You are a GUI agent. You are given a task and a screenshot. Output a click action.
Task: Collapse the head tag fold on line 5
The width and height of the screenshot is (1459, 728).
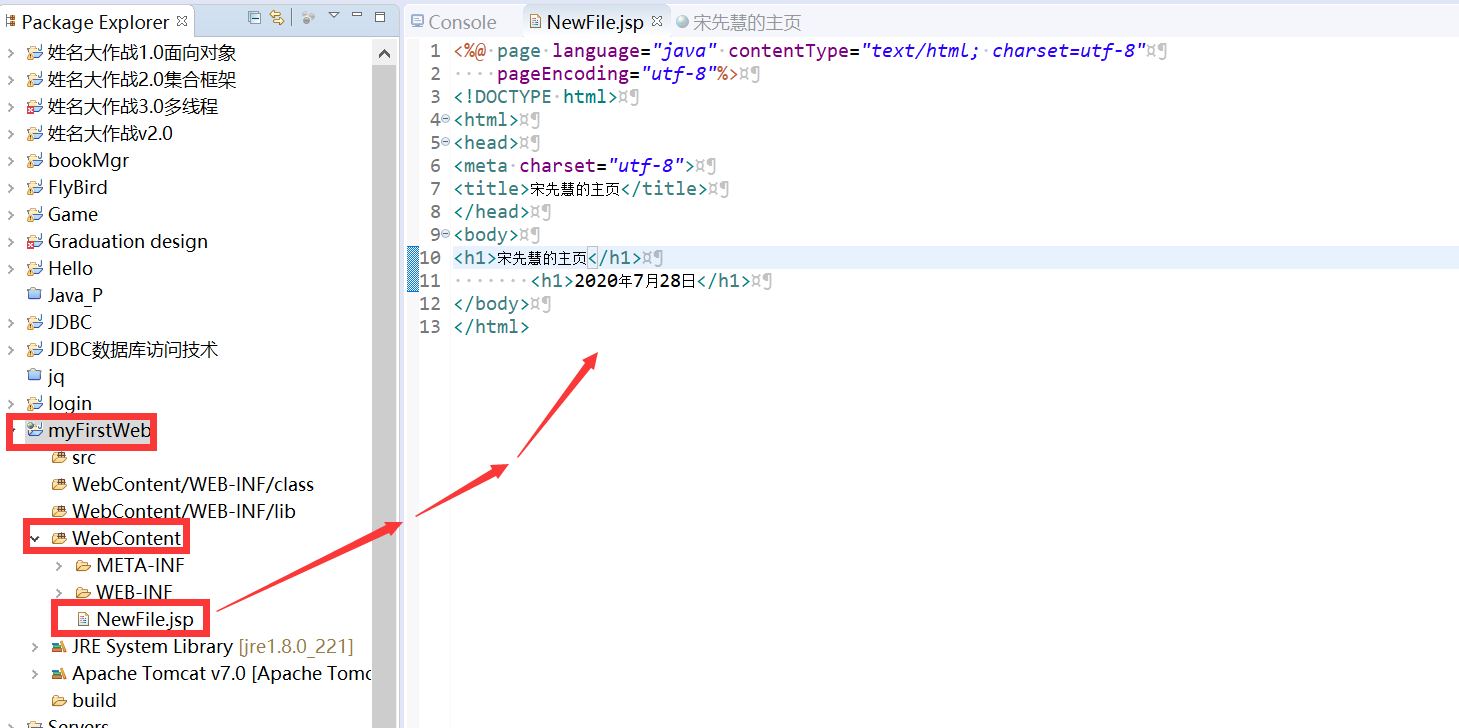(445, 142)
